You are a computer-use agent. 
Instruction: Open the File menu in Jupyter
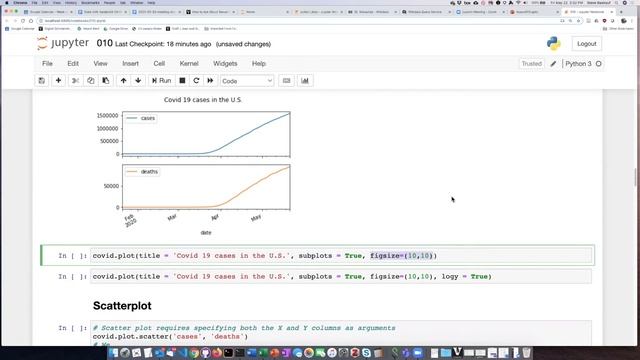[x=47, y=64]
